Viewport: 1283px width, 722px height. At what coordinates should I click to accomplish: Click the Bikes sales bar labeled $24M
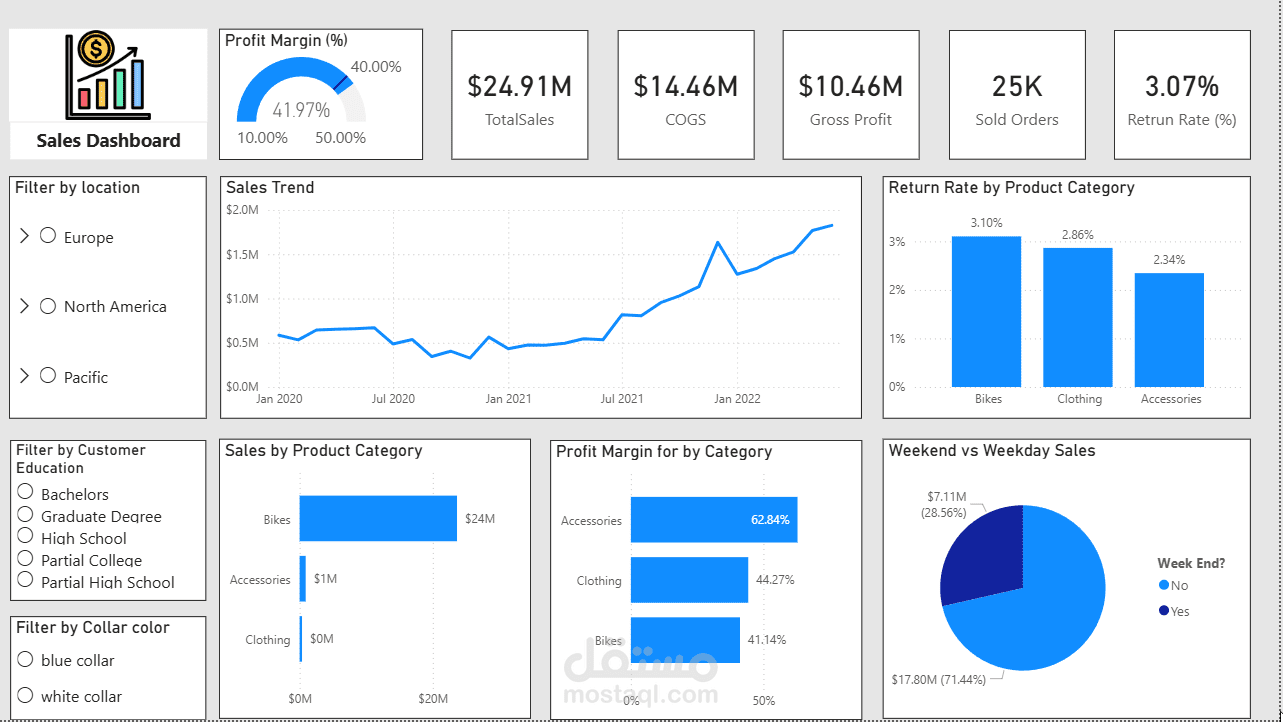(378, 519)
